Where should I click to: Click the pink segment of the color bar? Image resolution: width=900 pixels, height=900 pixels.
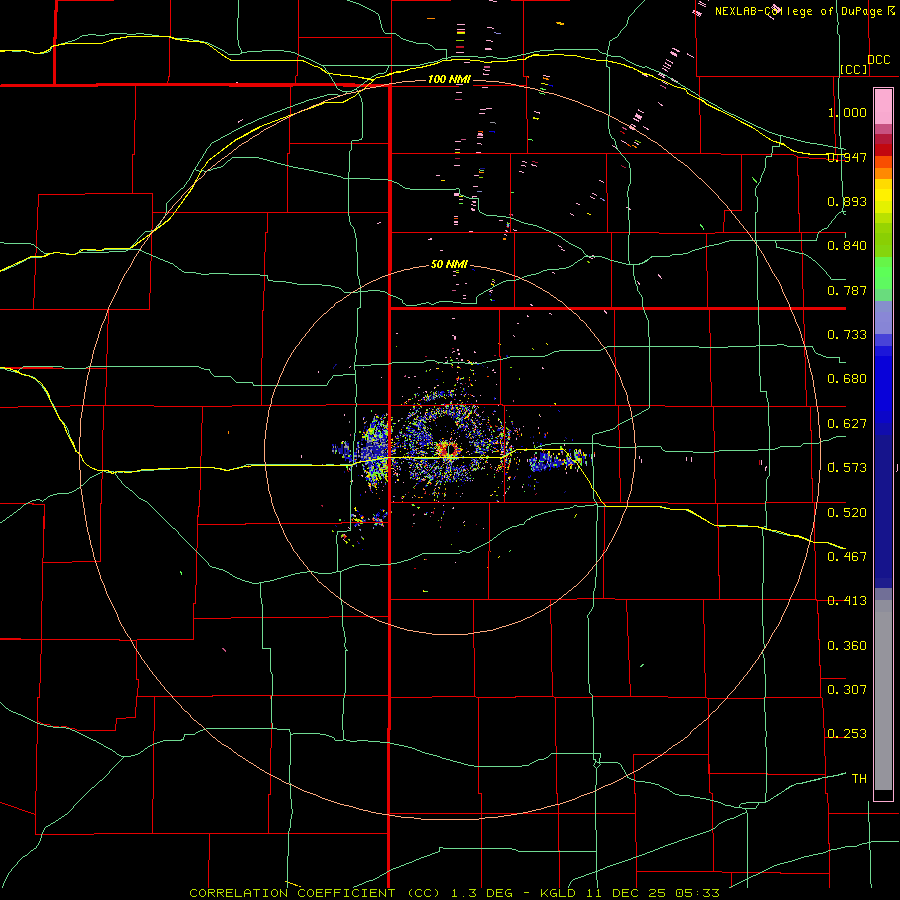tap(883, 106)
